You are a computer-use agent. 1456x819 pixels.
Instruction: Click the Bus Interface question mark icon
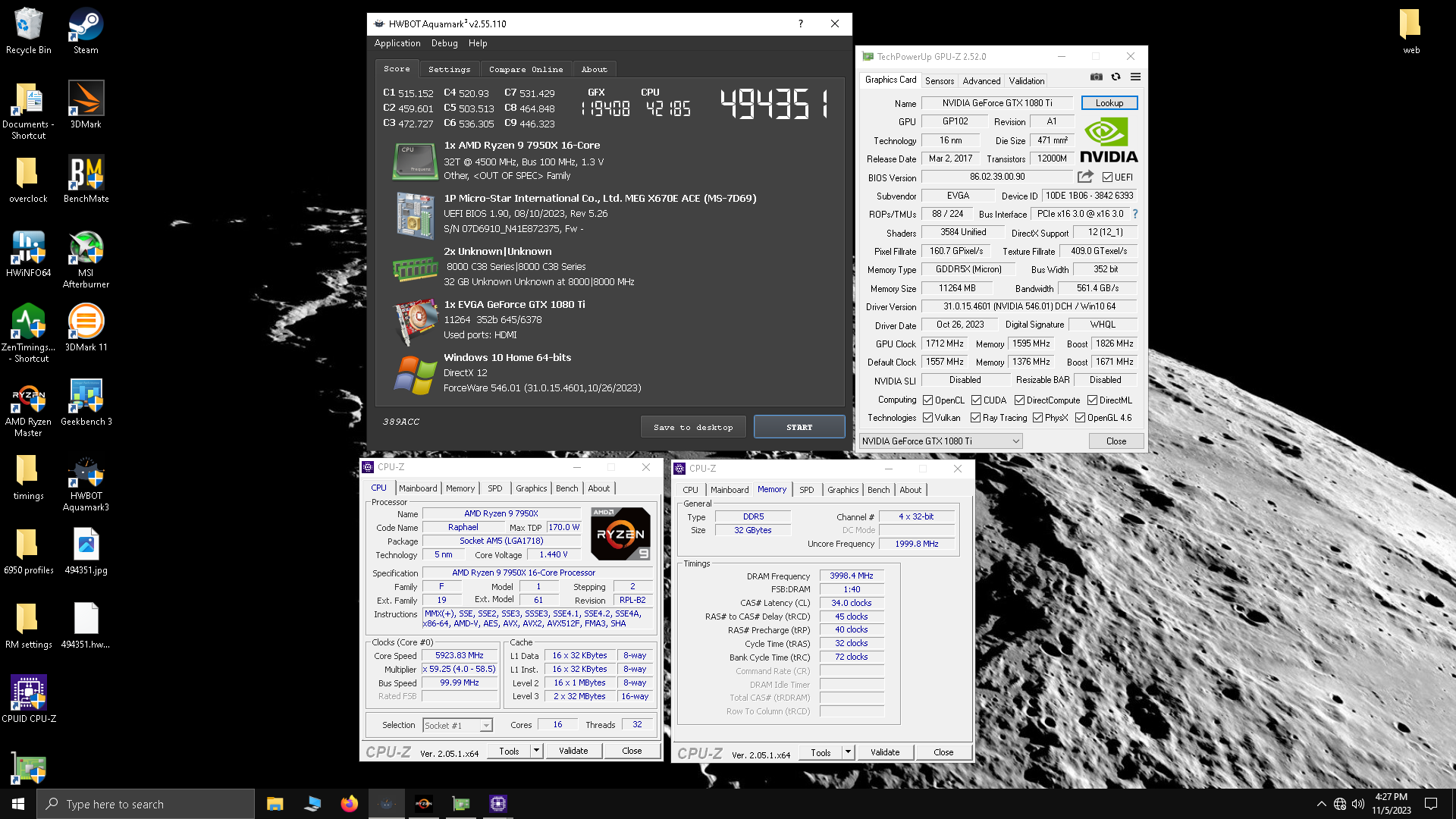pos(1135,214)
